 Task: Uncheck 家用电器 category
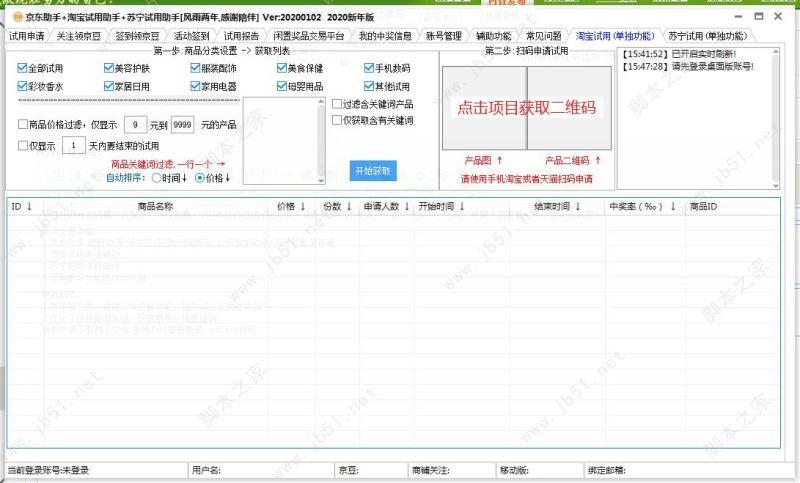[x=195, y=86]
